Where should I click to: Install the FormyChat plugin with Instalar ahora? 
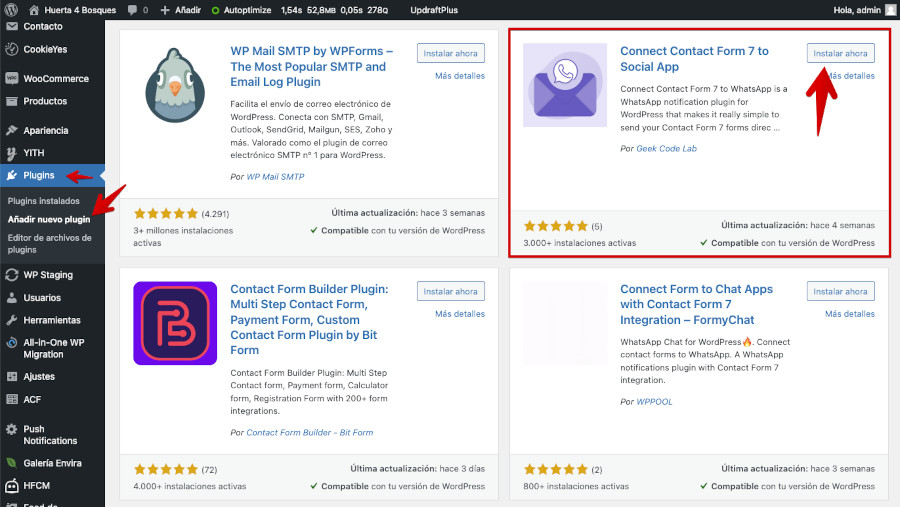[840, 291]
